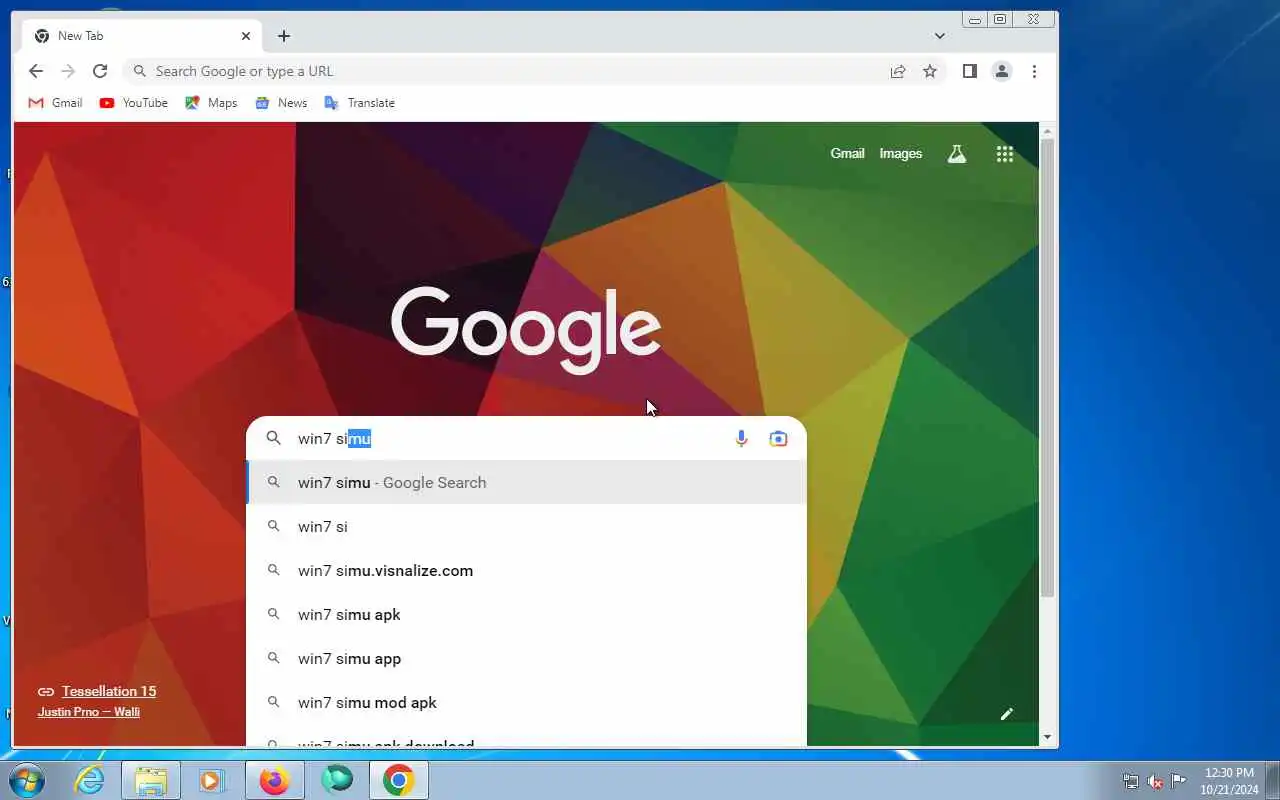Bookmark this tab with the star icon
The width and height of the screenshot is (1280, 800).
[x=930, y=71]
